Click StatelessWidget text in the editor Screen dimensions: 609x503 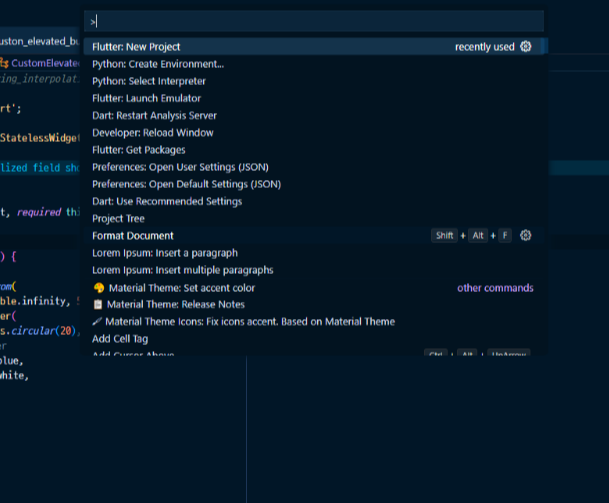click(x=40, y=138)
